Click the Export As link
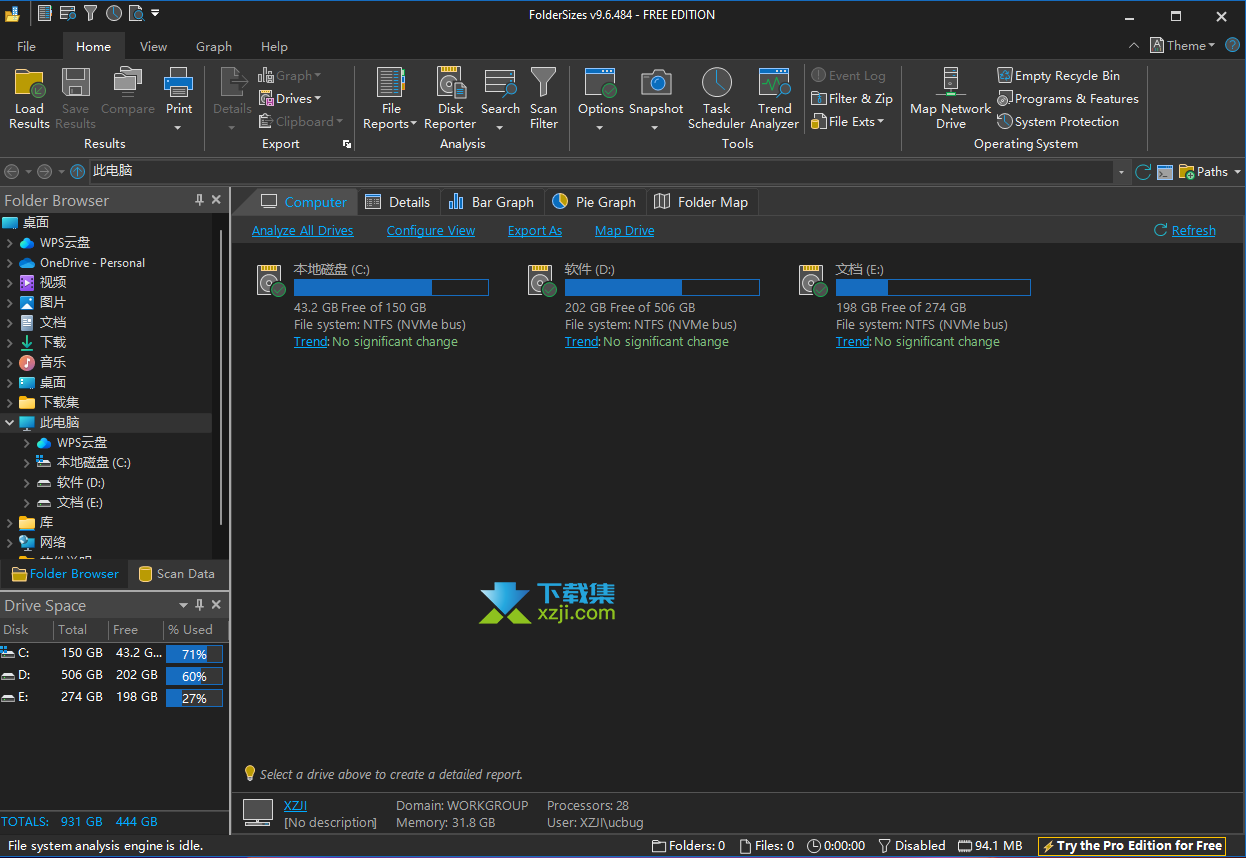Viewport: 1246px width, 858px height. [x=535, y=231]
